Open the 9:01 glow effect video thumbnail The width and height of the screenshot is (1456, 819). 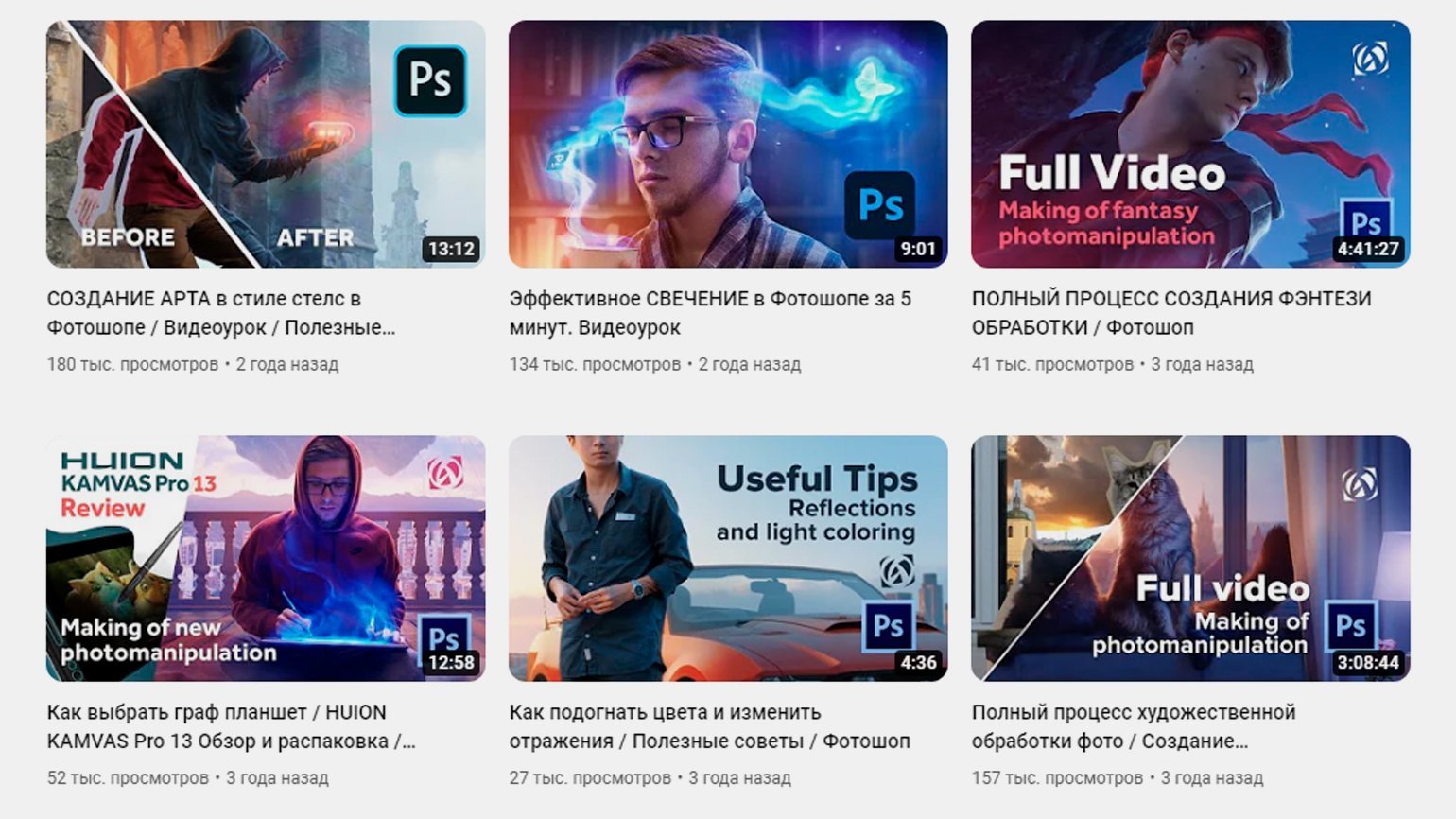pyautogui.click(x=728, y=144)
